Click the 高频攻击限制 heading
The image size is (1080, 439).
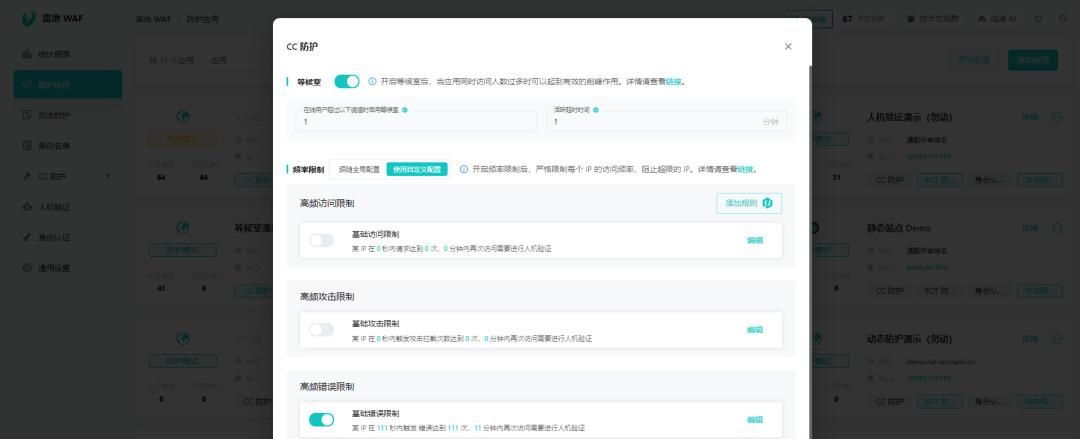[326, 296]
